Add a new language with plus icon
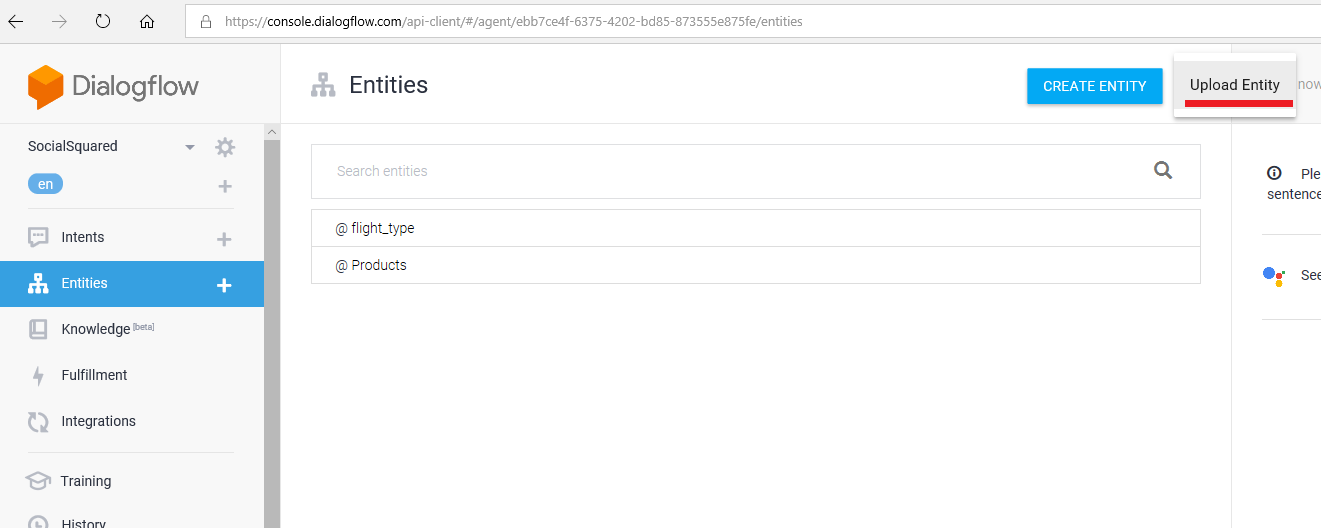The height and width of the screenshot is (528, 1321). pyautogui.click(x=225, y=186)
